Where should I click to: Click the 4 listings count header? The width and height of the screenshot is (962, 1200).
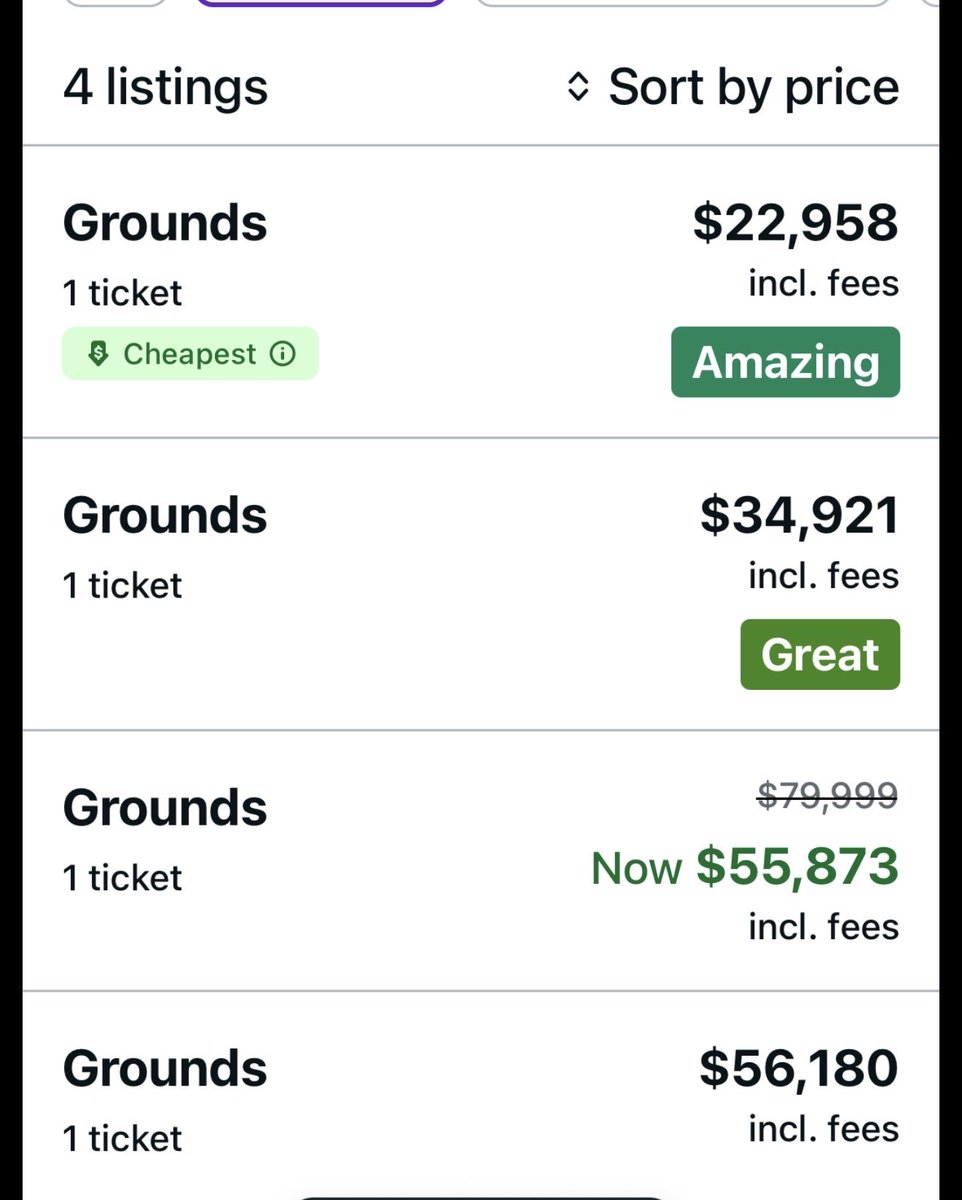click(x=166, y=87)
